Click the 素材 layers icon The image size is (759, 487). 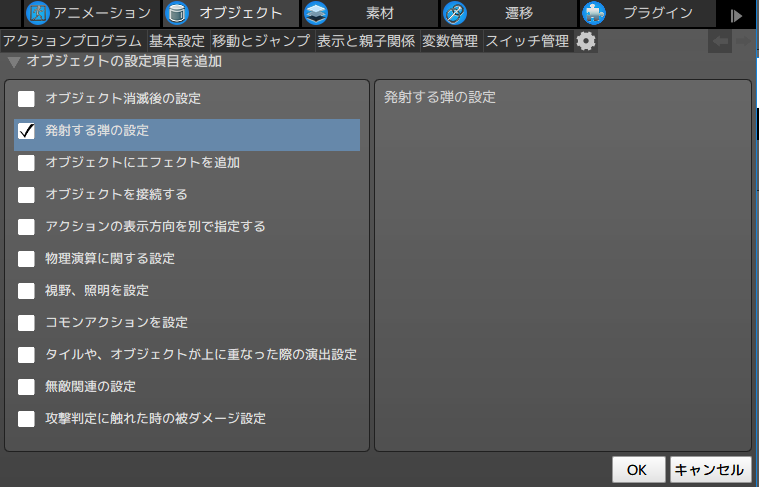tap(316, 13)
